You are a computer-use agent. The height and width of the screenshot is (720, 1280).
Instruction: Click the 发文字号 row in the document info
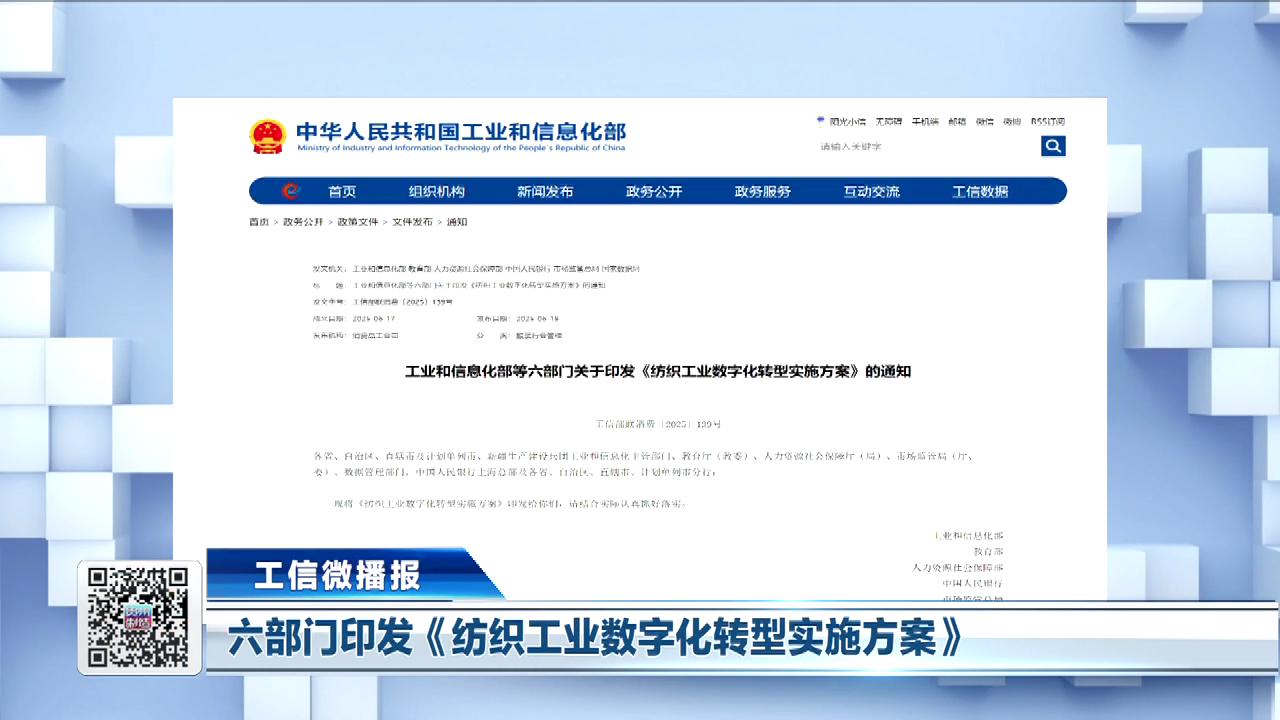point(383,302)
